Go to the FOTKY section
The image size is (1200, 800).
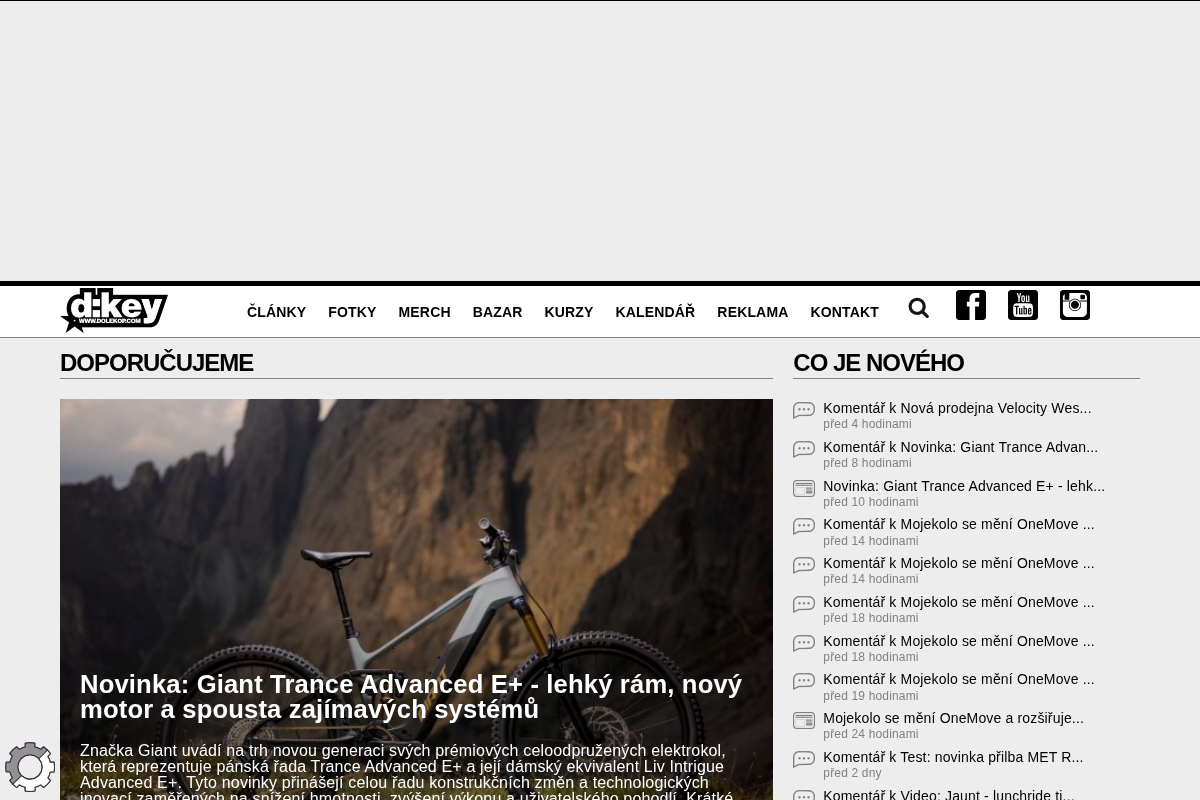click(352, 312)
